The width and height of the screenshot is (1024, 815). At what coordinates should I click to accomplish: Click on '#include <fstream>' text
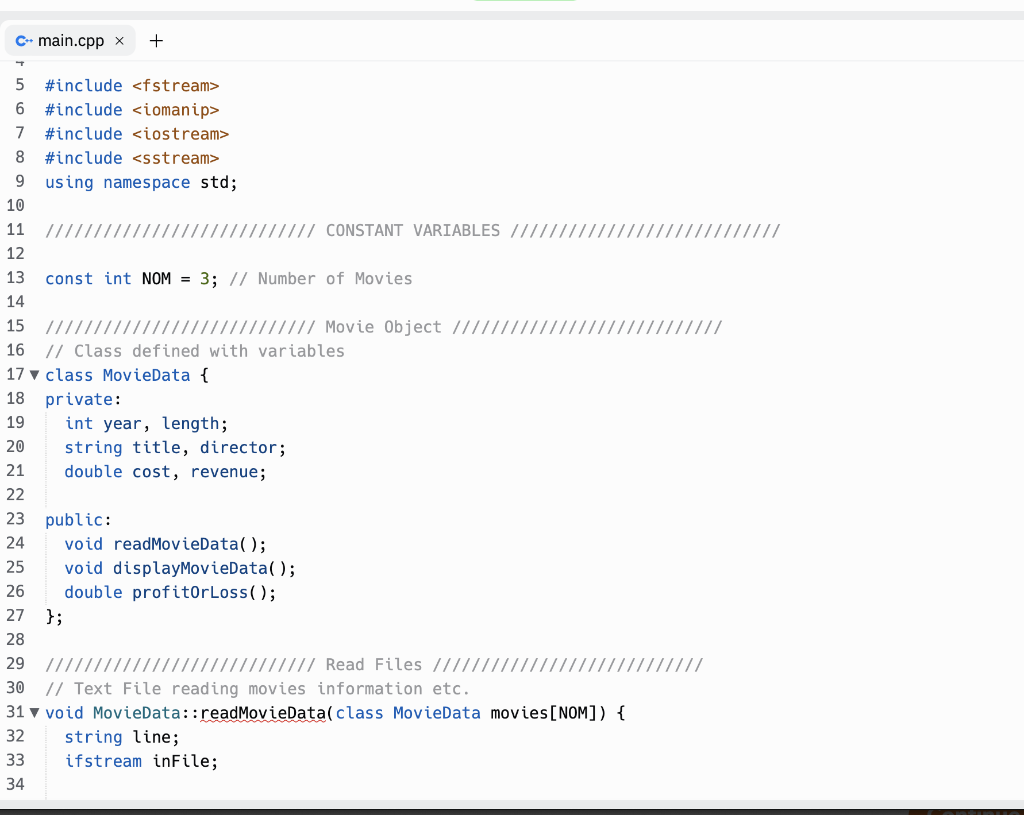click(x=132, y=86)
